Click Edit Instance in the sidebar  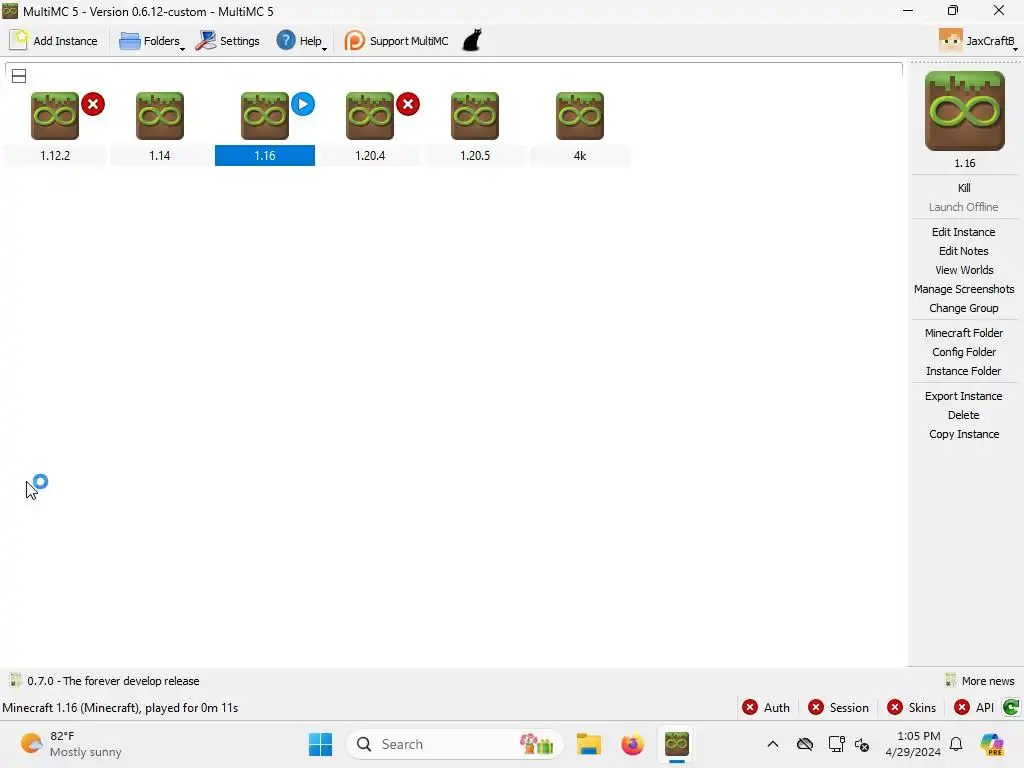pyautogui.click(x=964, y=232)
